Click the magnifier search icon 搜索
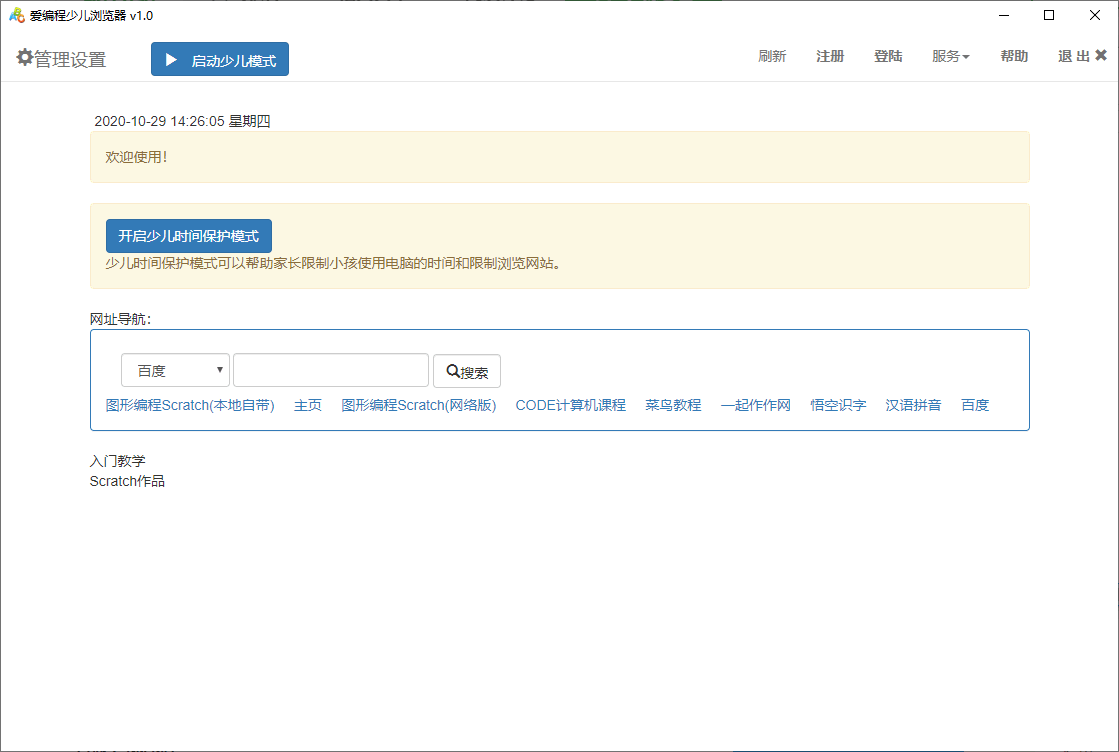The image size is (1119, 752). pos(452,371)
